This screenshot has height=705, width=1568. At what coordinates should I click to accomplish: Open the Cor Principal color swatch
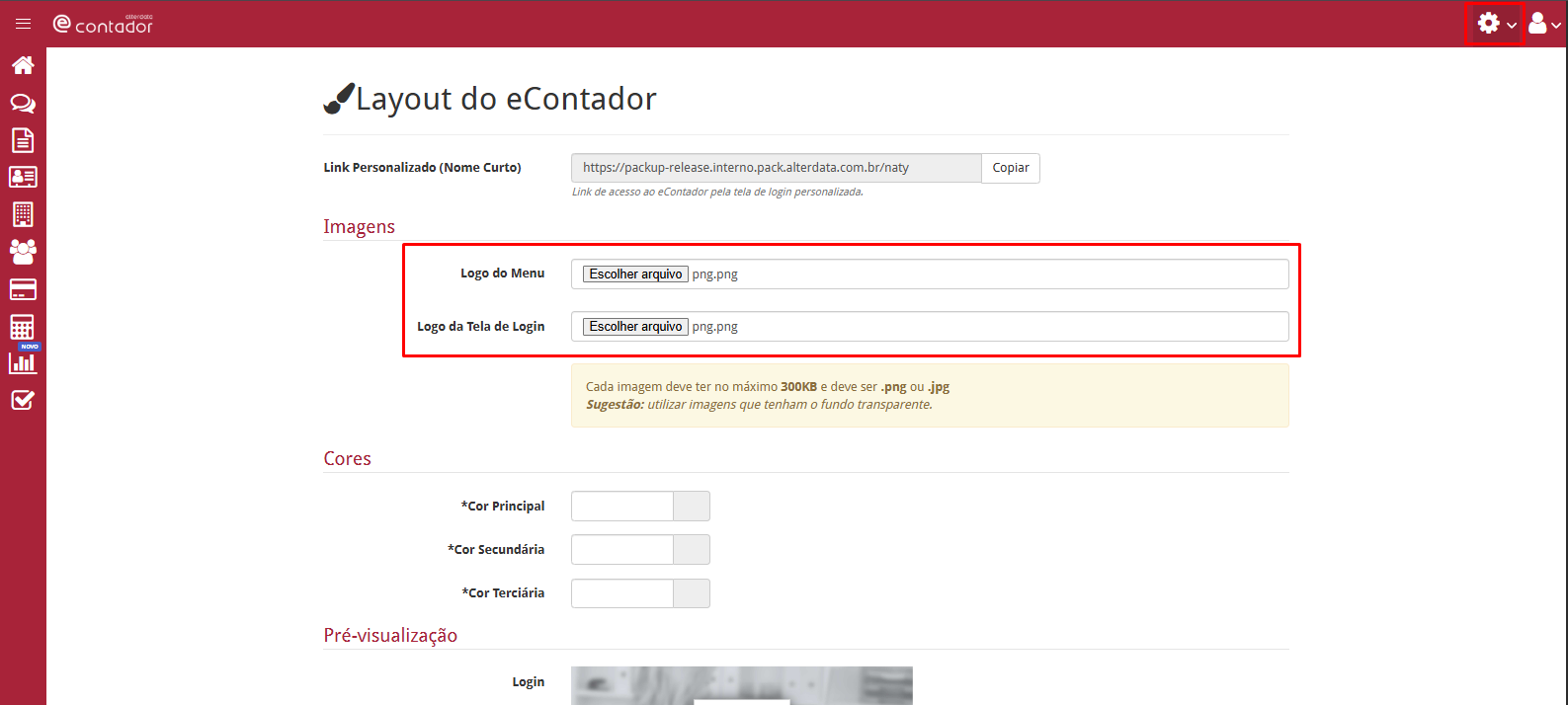tap(692, 507)
